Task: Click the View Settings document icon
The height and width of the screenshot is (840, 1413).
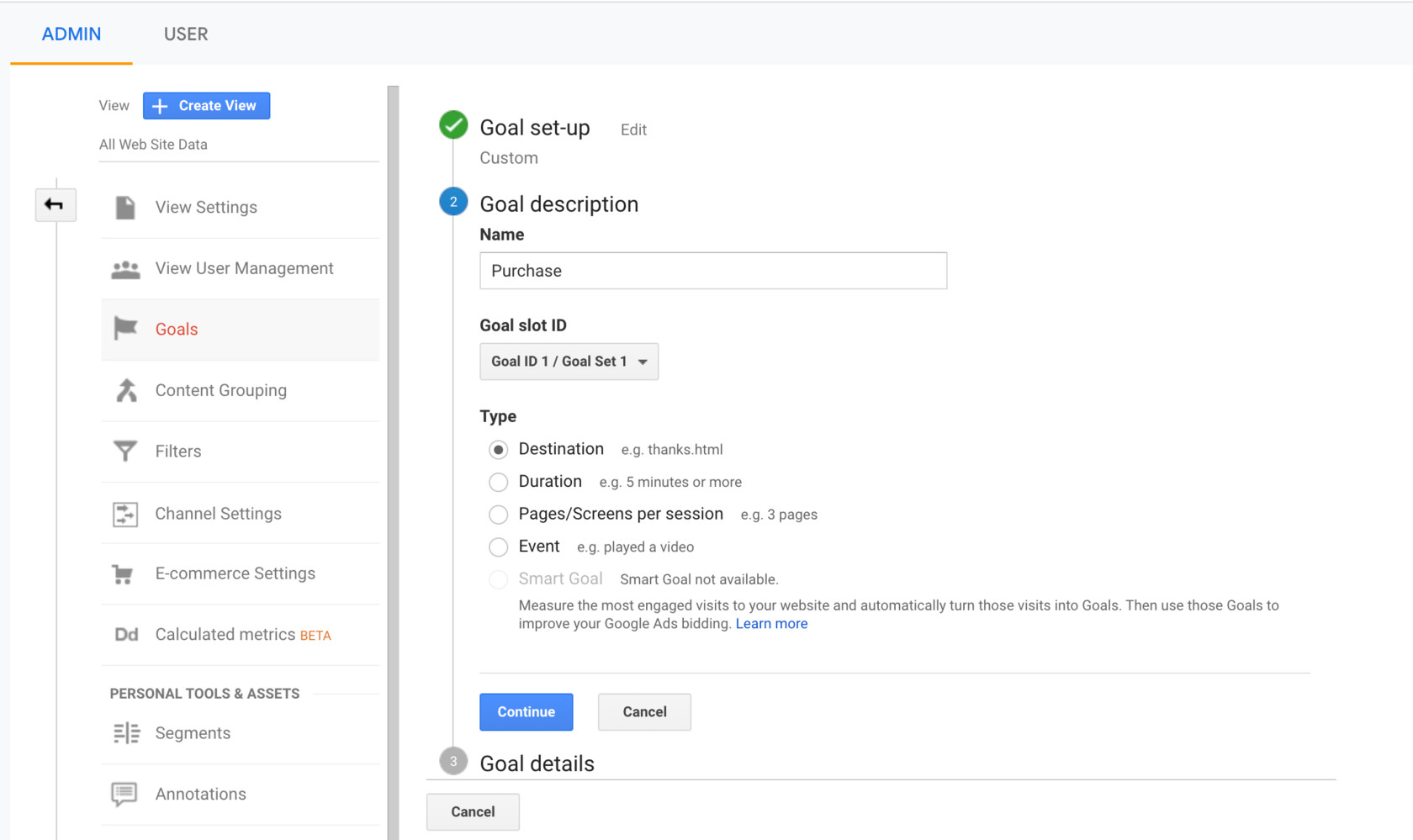Action: (x=125, y=208)
